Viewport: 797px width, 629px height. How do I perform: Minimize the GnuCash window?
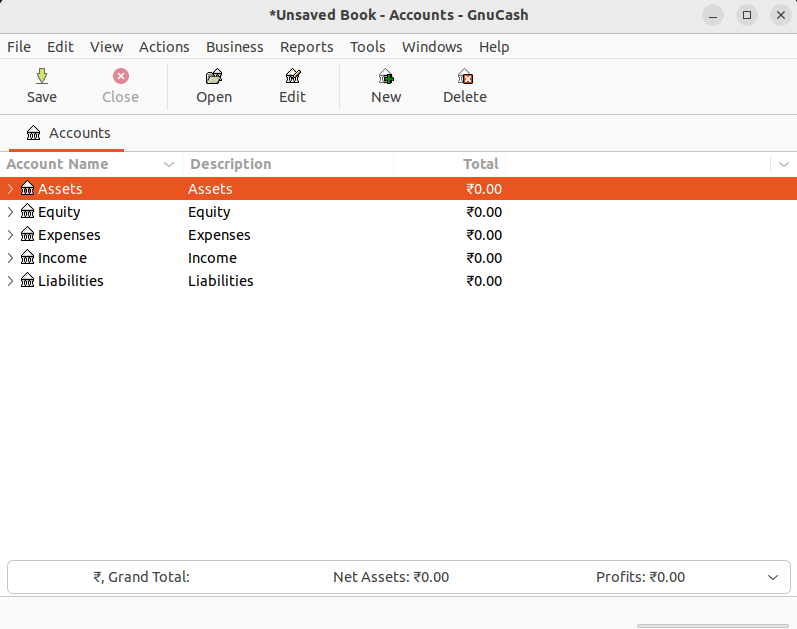pos(713,15)
